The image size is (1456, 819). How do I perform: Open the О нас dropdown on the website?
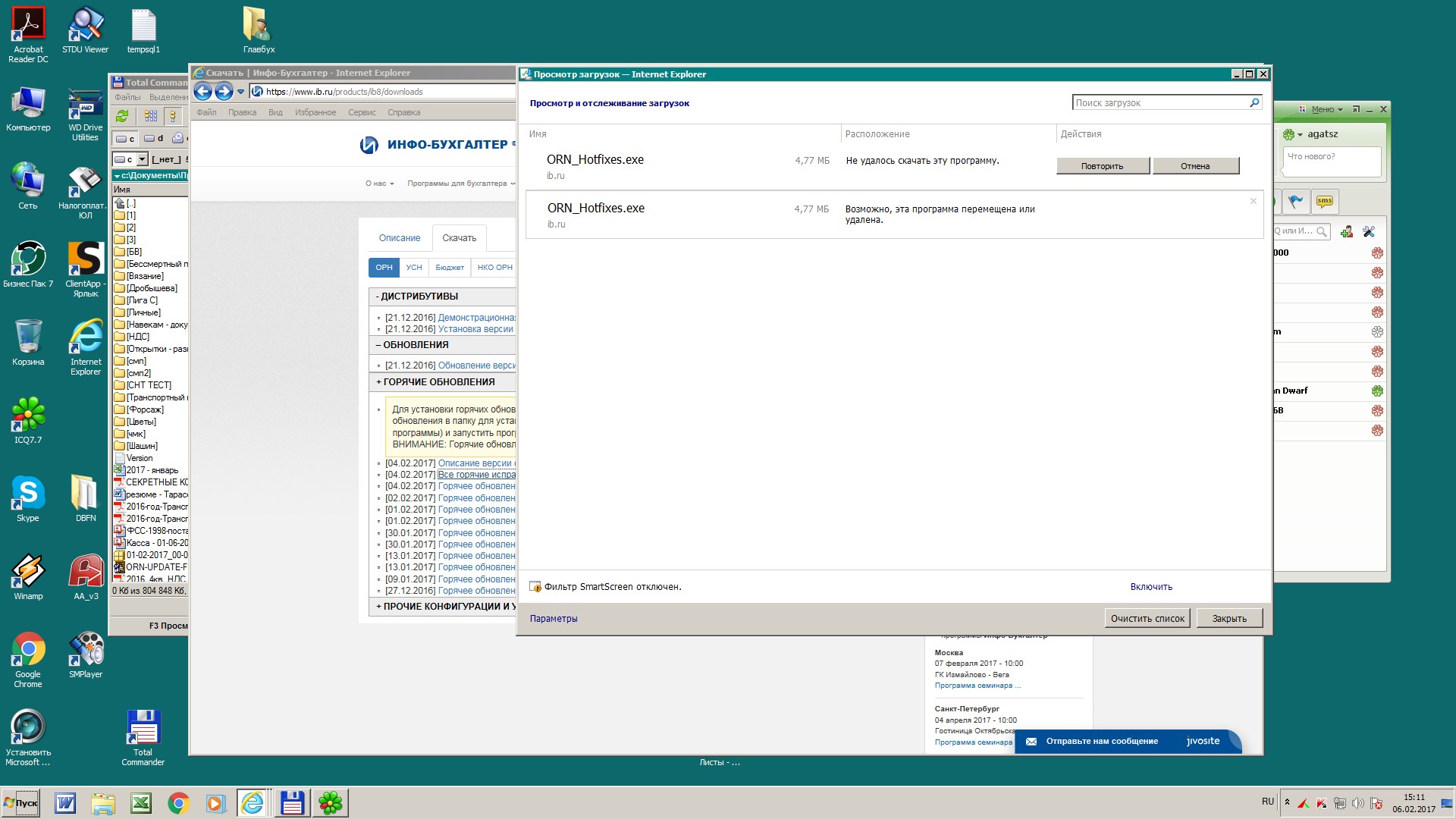click(379, 184)
